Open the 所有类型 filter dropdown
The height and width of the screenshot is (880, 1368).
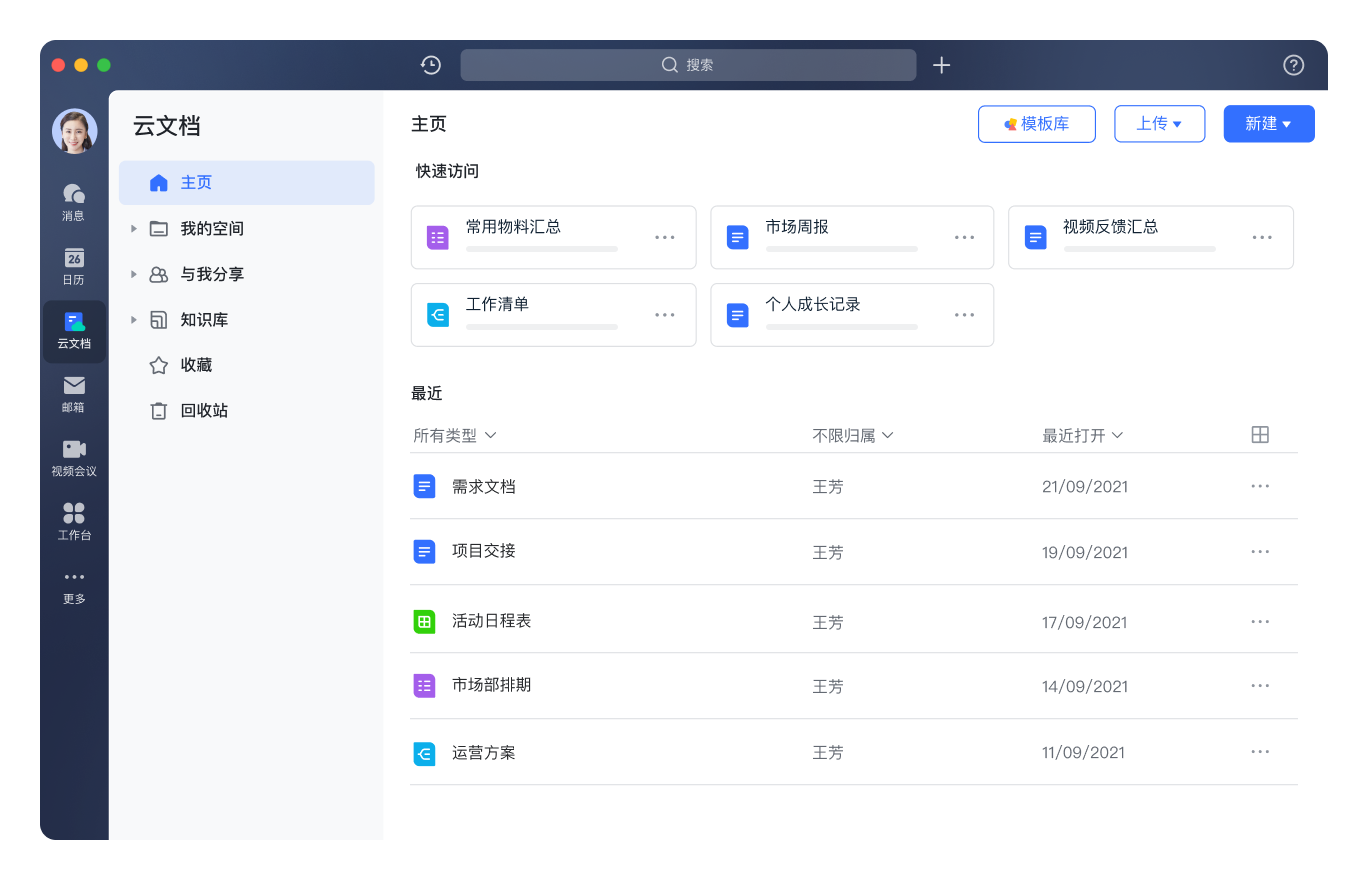(455, 436)
